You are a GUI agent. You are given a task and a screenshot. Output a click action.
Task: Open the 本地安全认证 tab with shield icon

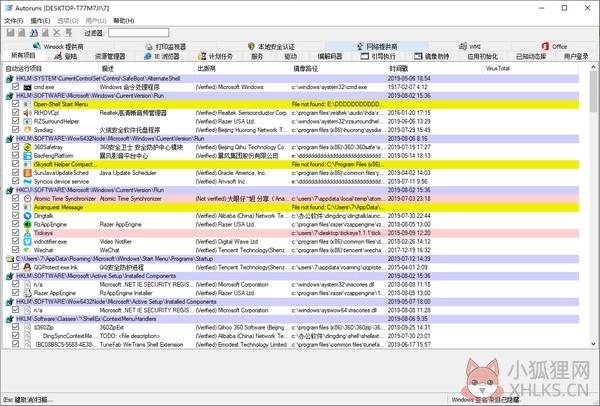(x=271, y=46)
